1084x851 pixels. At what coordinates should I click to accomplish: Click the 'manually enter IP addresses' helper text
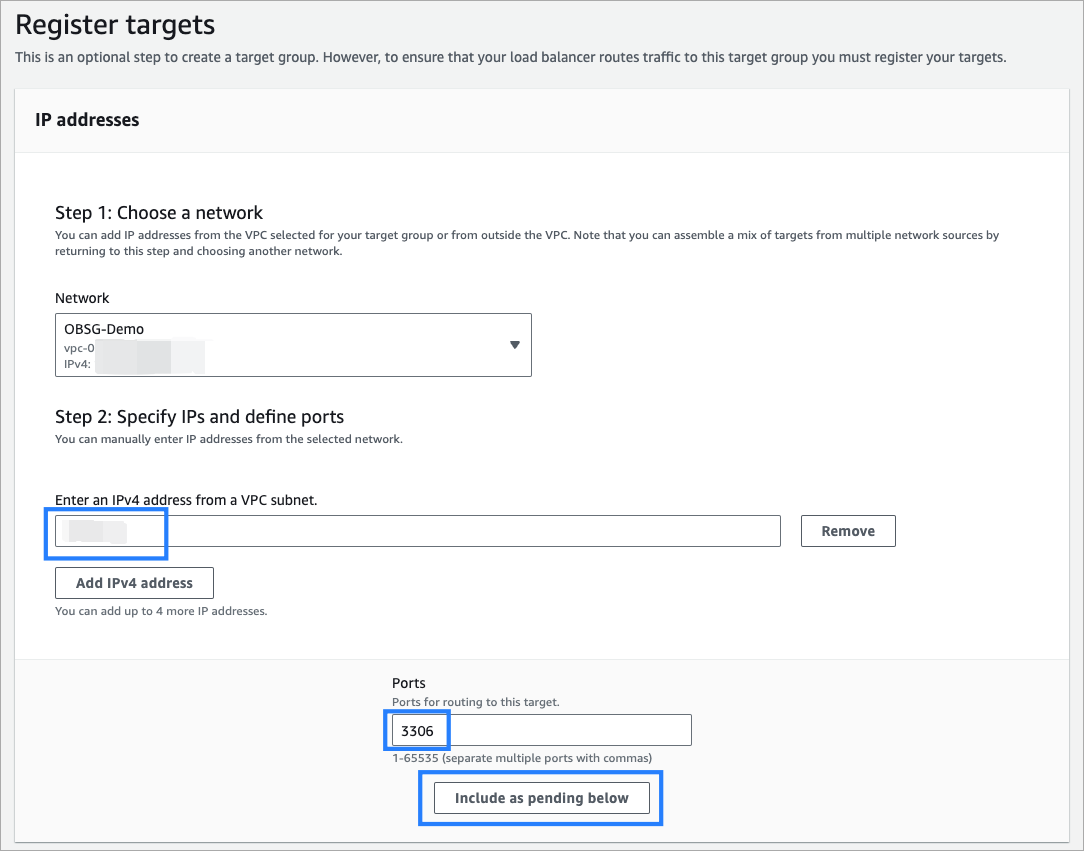[x=227, y=439]
